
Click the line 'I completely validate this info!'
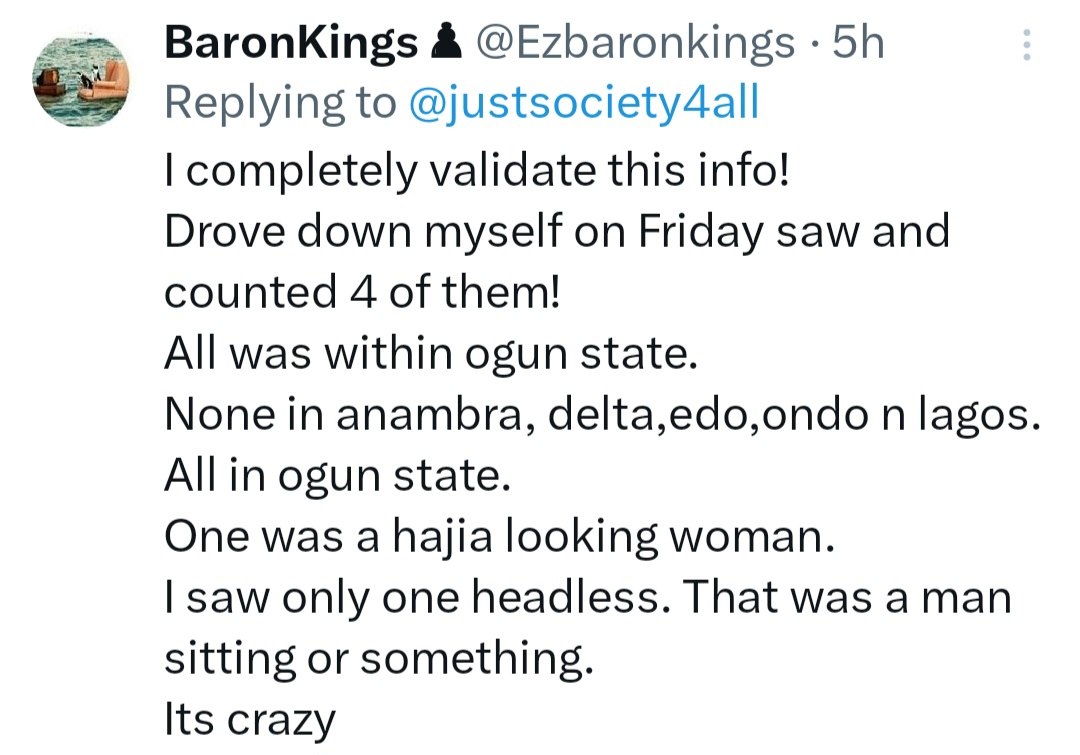pyautogui.click(x=477, y=170)
